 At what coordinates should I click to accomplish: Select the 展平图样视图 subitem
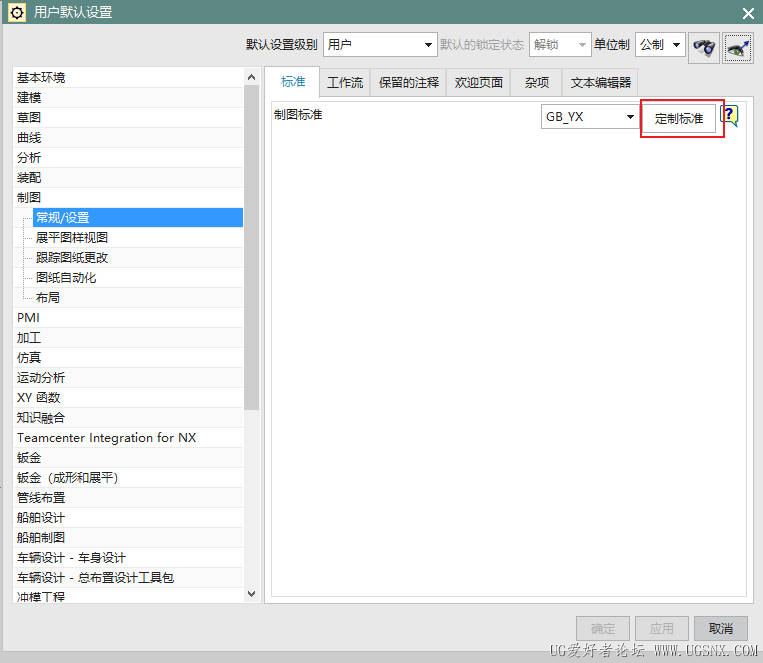(x=138, y=238)
